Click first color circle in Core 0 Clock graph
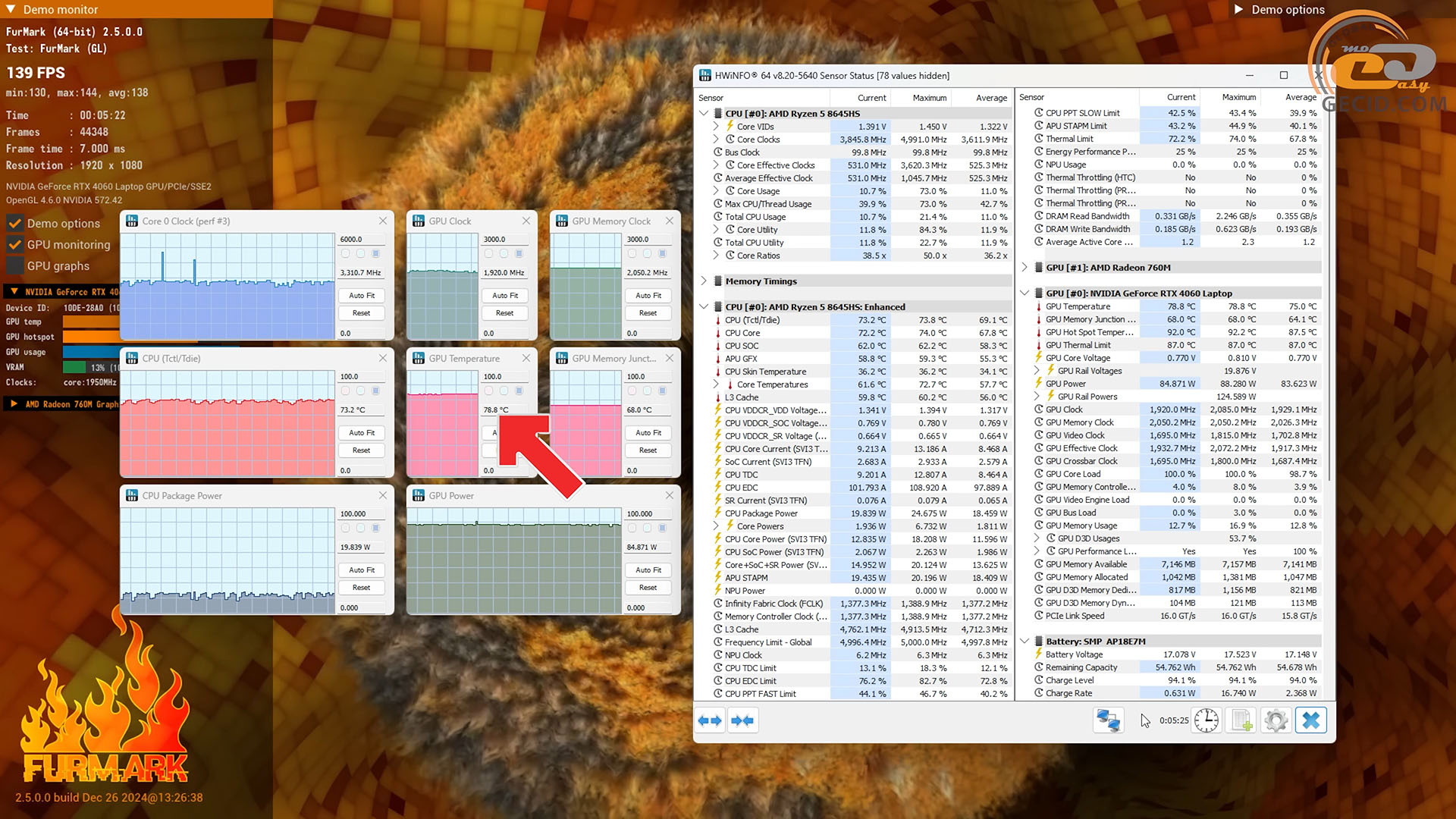This screenshot has height=819, width=1456. tap(346, 253)
